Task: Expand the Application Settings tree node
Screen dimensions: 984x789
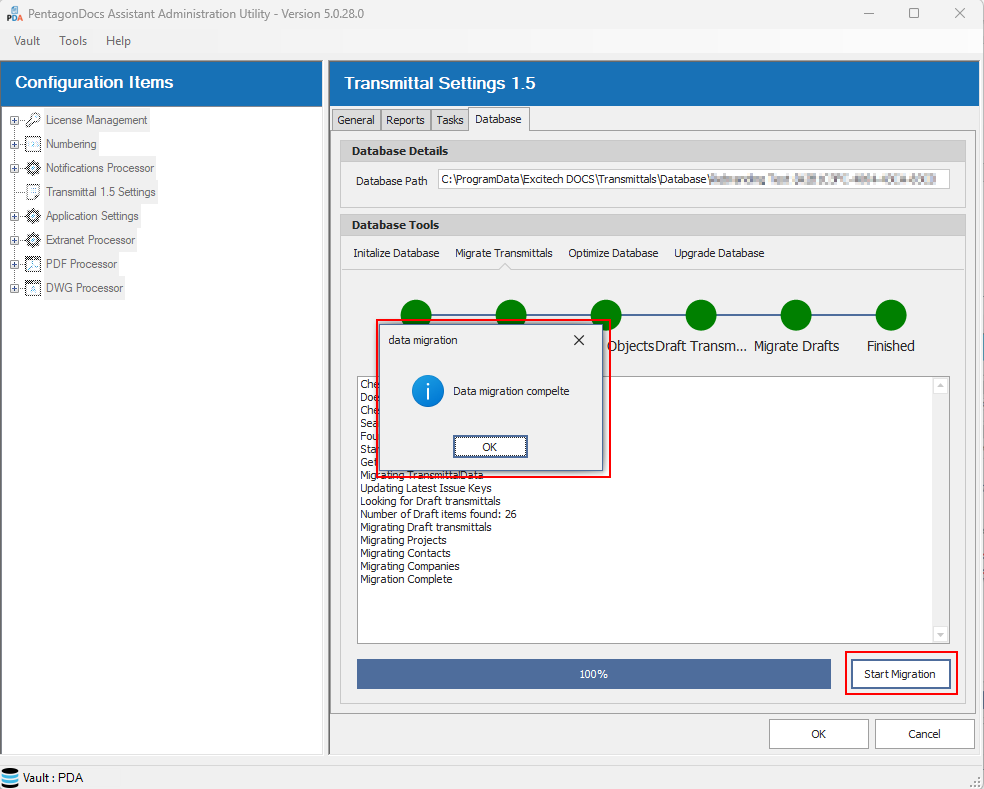Action: [15, 216]
